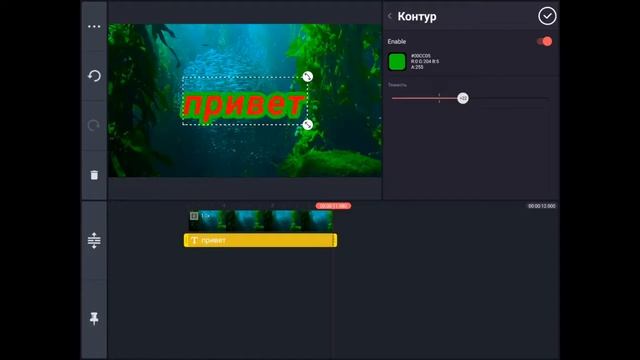Viewport: 640px width, 360px height.
Task: Click the undo arrow icon
Action: point(94,76)
